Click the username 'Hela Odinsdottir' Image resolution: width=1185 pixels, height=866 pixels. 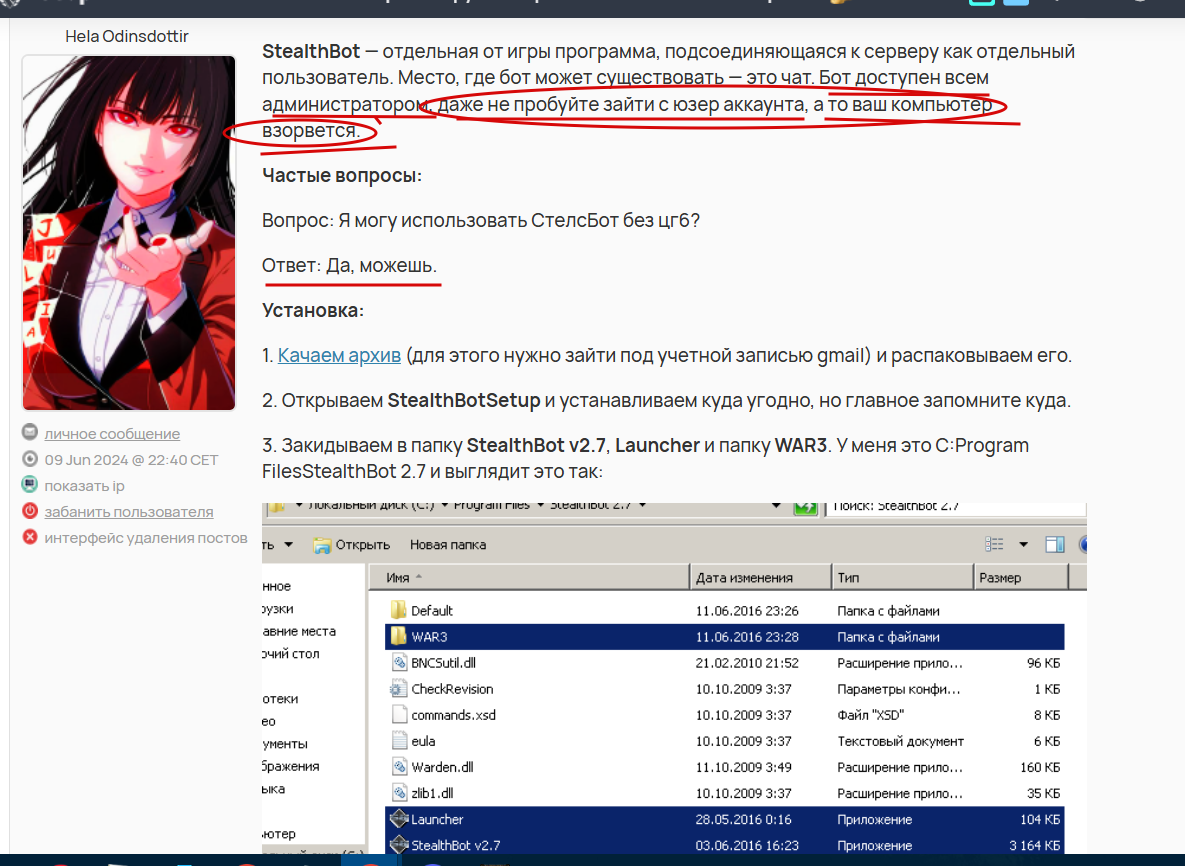pos(127,36)
